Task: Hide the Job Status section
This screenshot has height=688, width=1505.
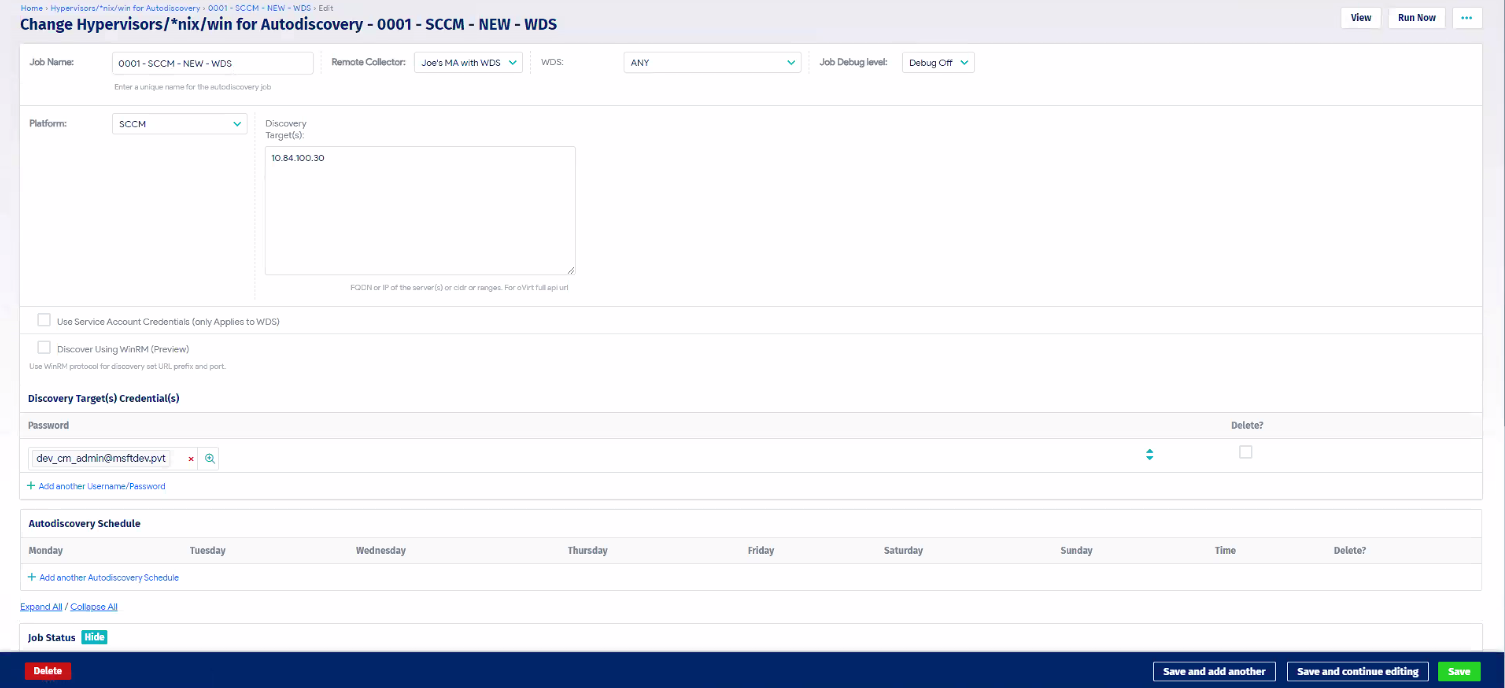Action: pyautogui.click(x=93, y=637)
